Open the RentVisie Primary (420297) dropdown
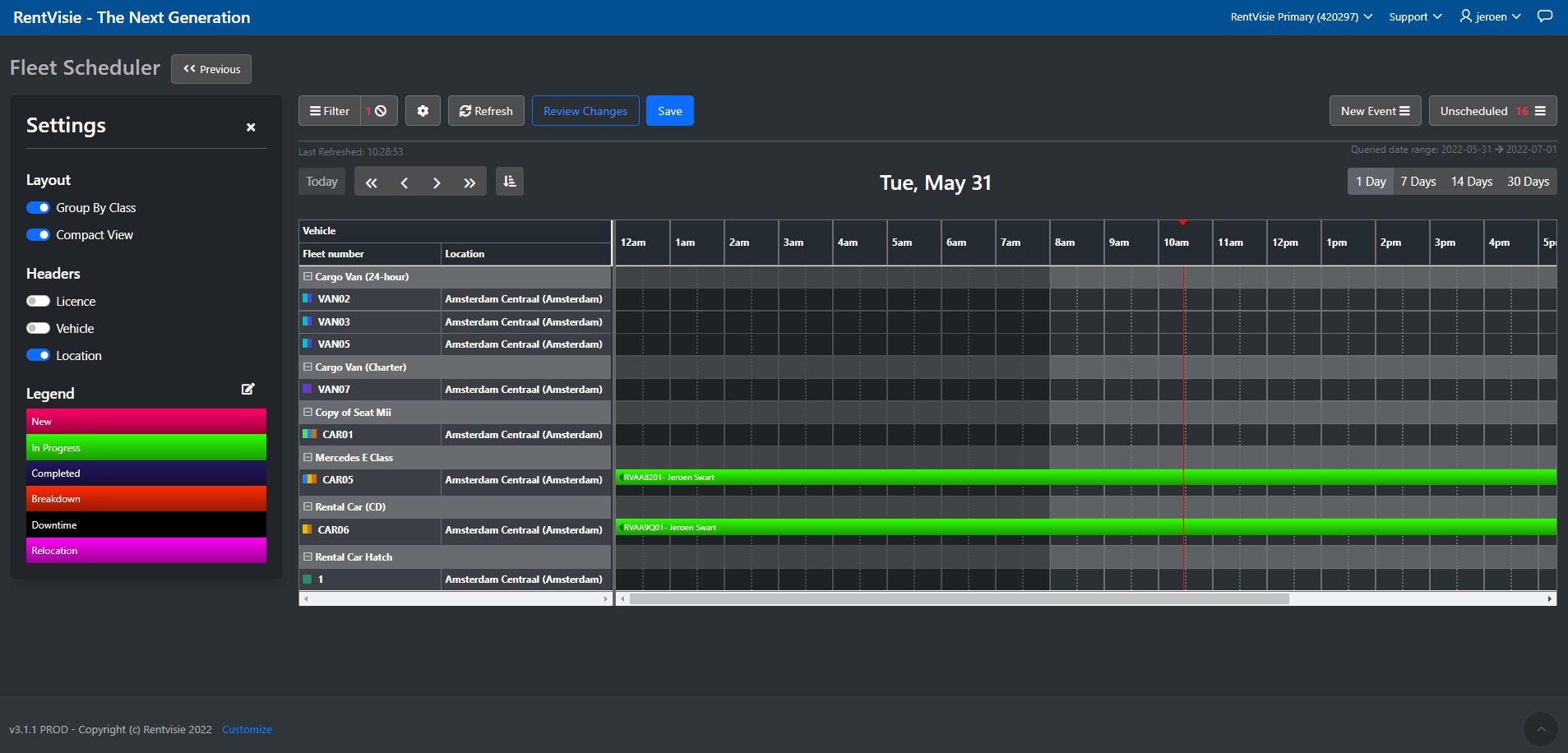The height and width of the screenshot is (753, 1568). pyautogui.click(x=1299, y=16)
